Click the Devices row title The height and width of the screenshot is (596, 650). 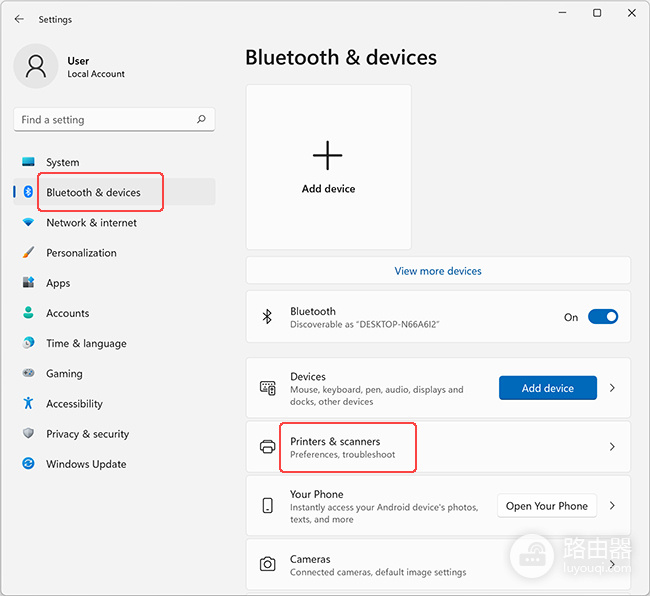coord(308,376)
